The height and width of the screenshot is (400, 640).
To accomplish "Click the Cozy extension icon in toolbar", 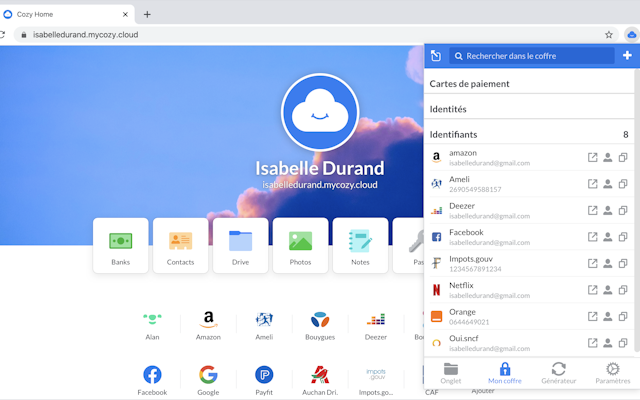I will click(x=631, y=34).
